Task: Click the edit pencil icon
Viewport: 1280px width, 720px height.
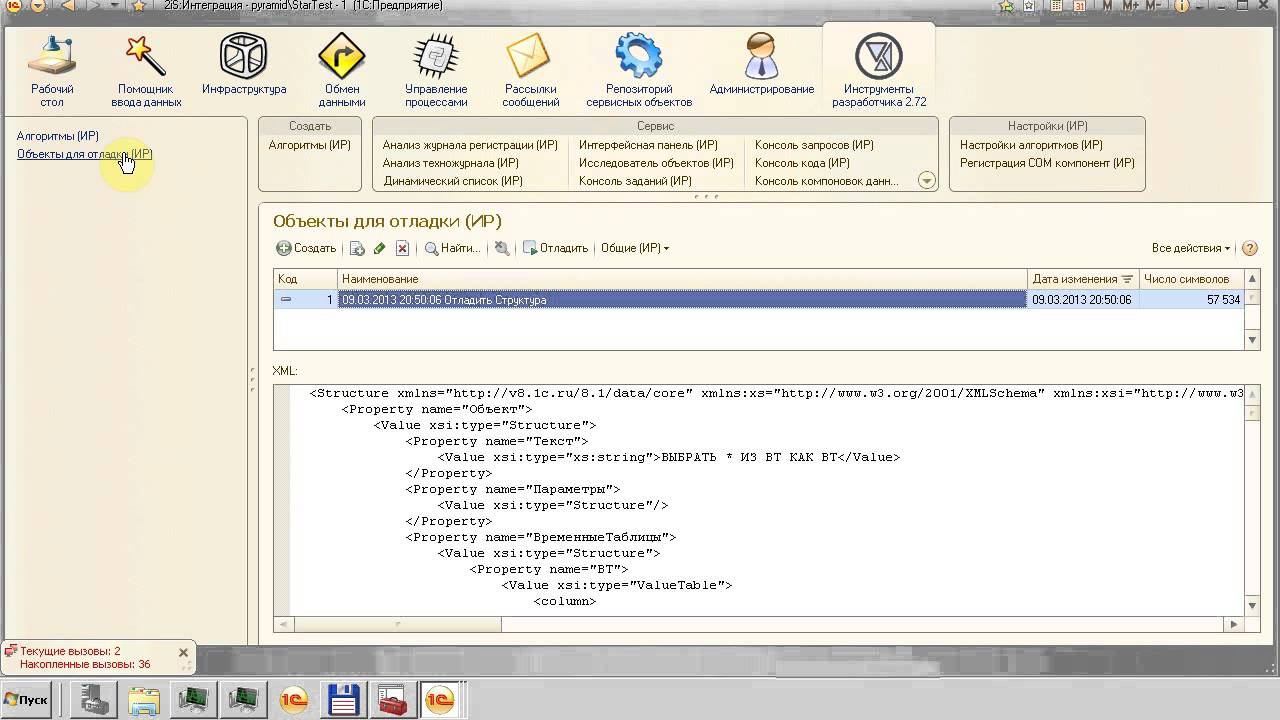Action: [380, 248]
